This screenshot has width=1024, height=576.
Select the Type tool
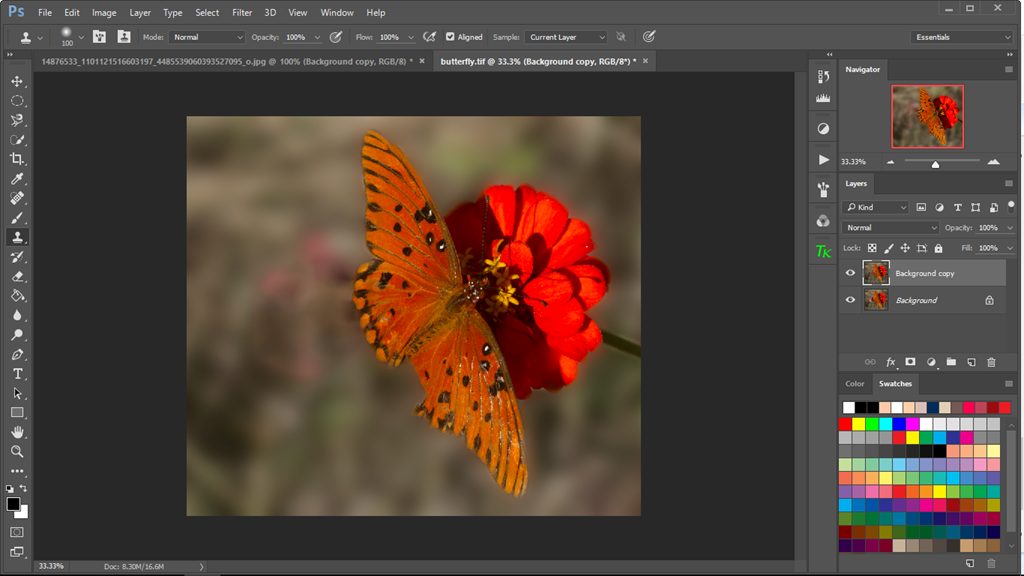(17, 374)
